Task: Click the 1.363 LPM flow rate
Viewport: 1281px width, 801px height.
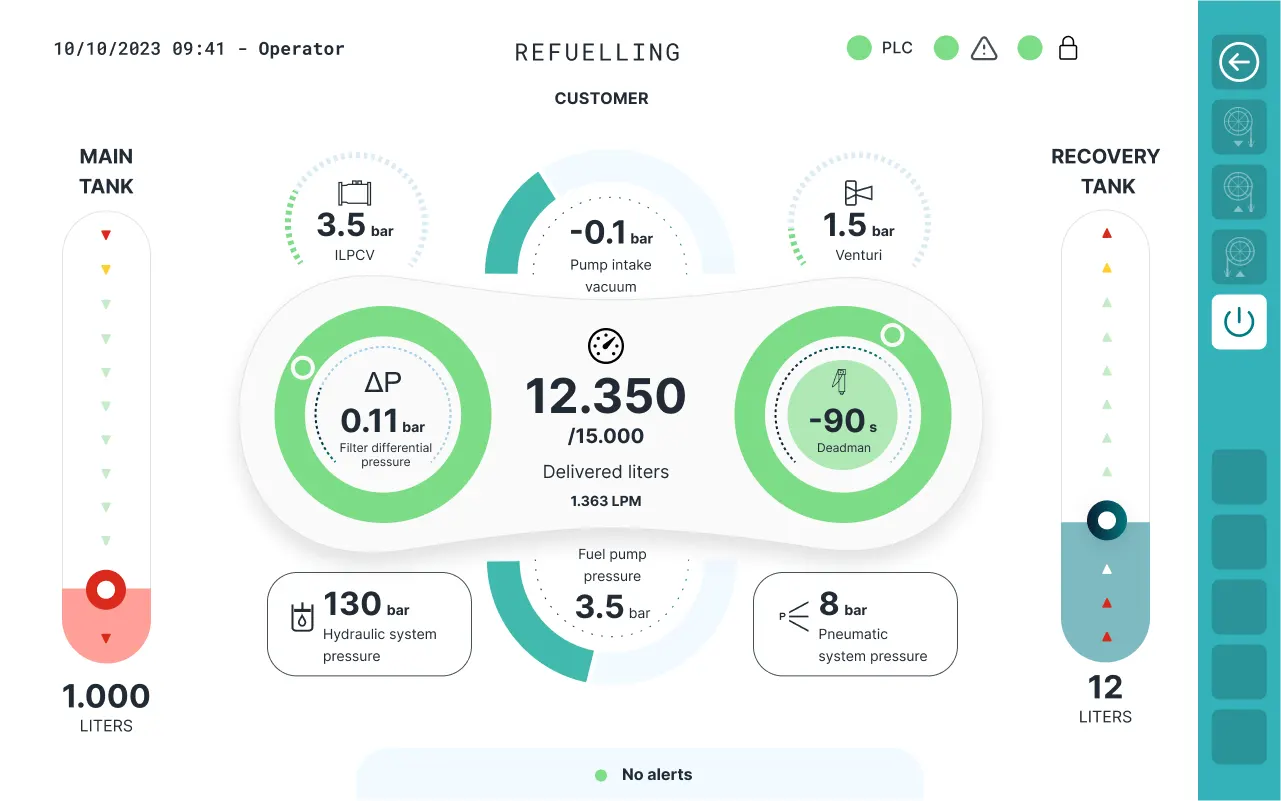Action: pyautogui.click(x=606, y=500)
